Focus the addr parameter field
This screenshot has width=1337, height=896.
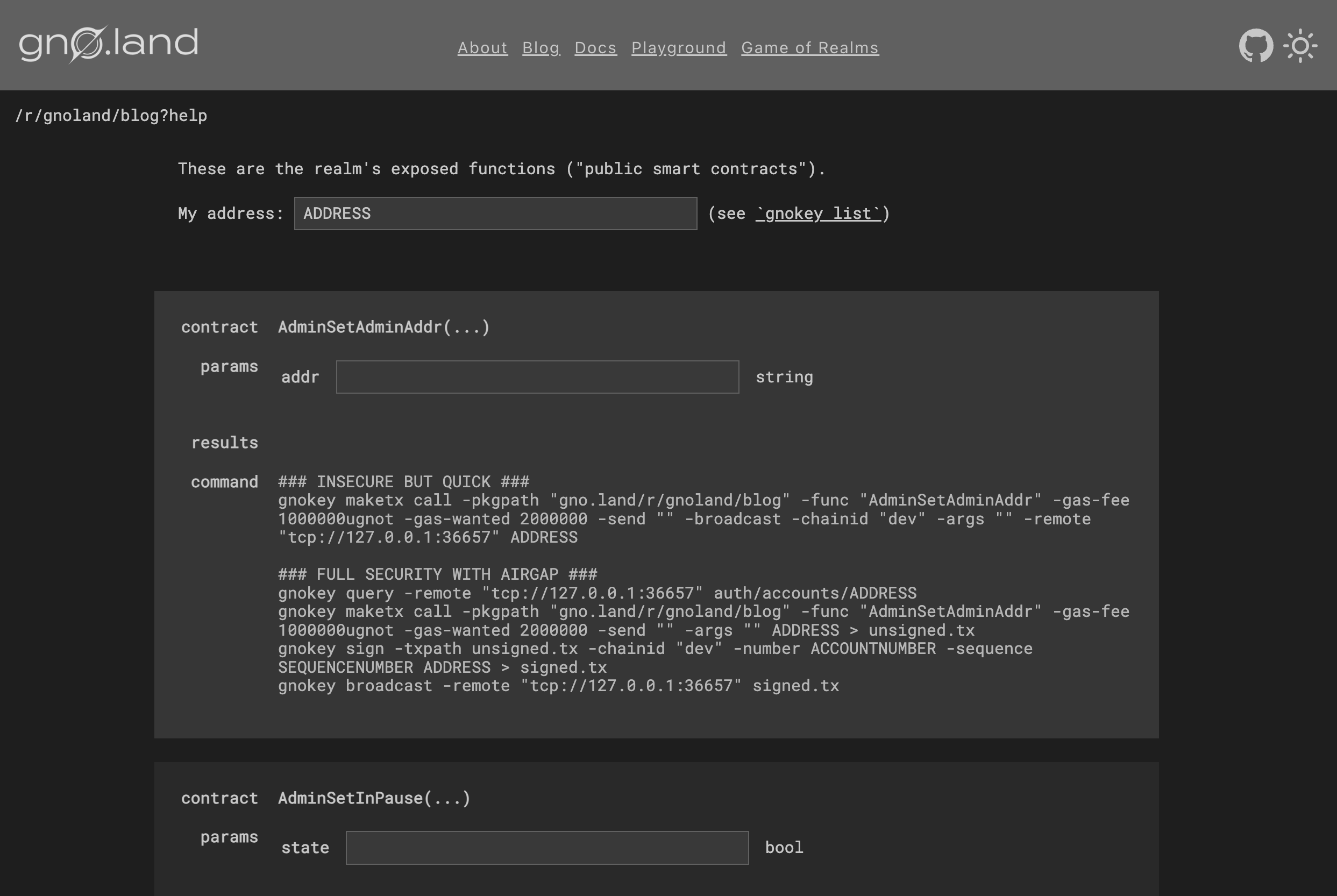[x=537, y=377]
